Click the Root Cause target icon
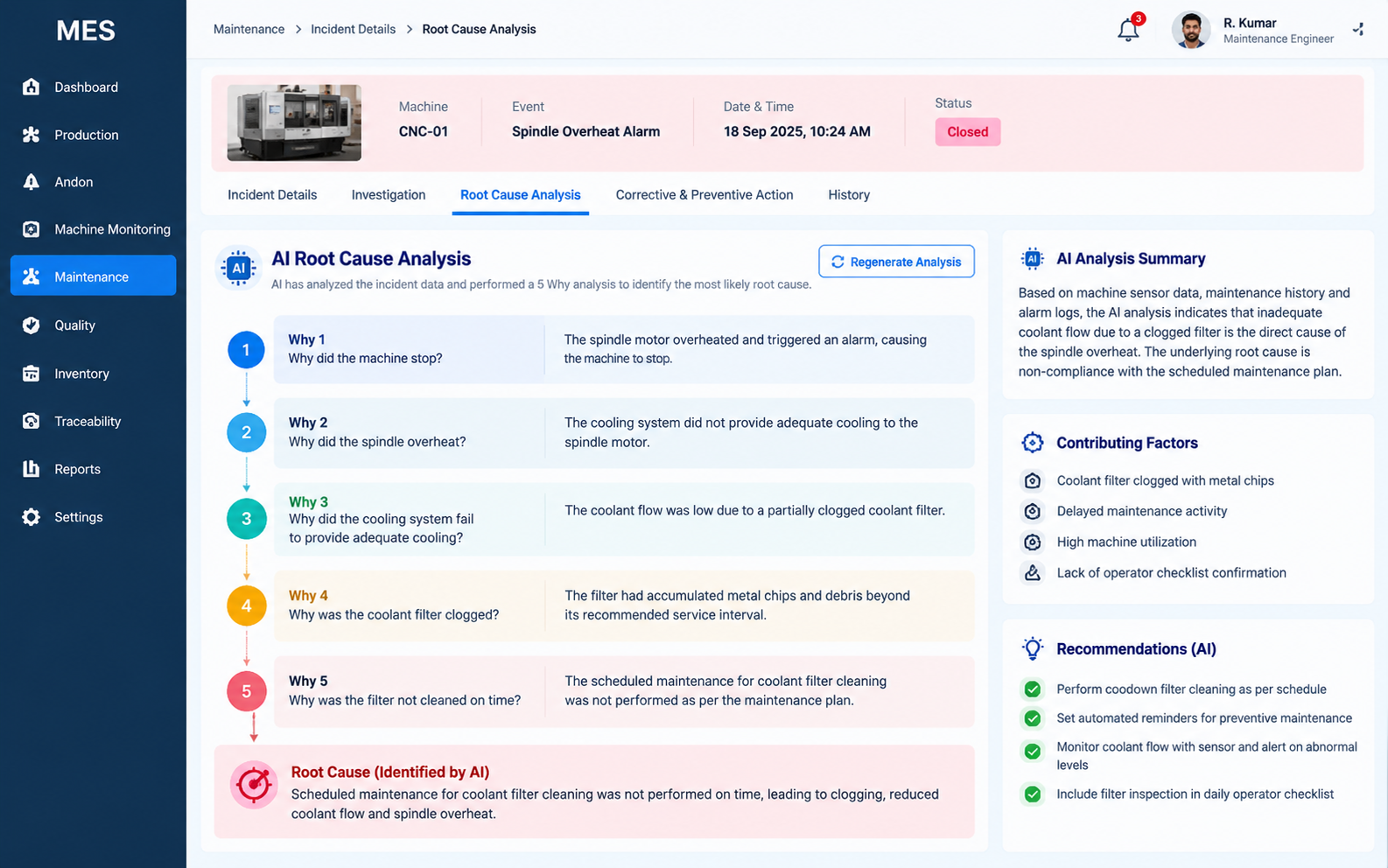 (254, 784)
